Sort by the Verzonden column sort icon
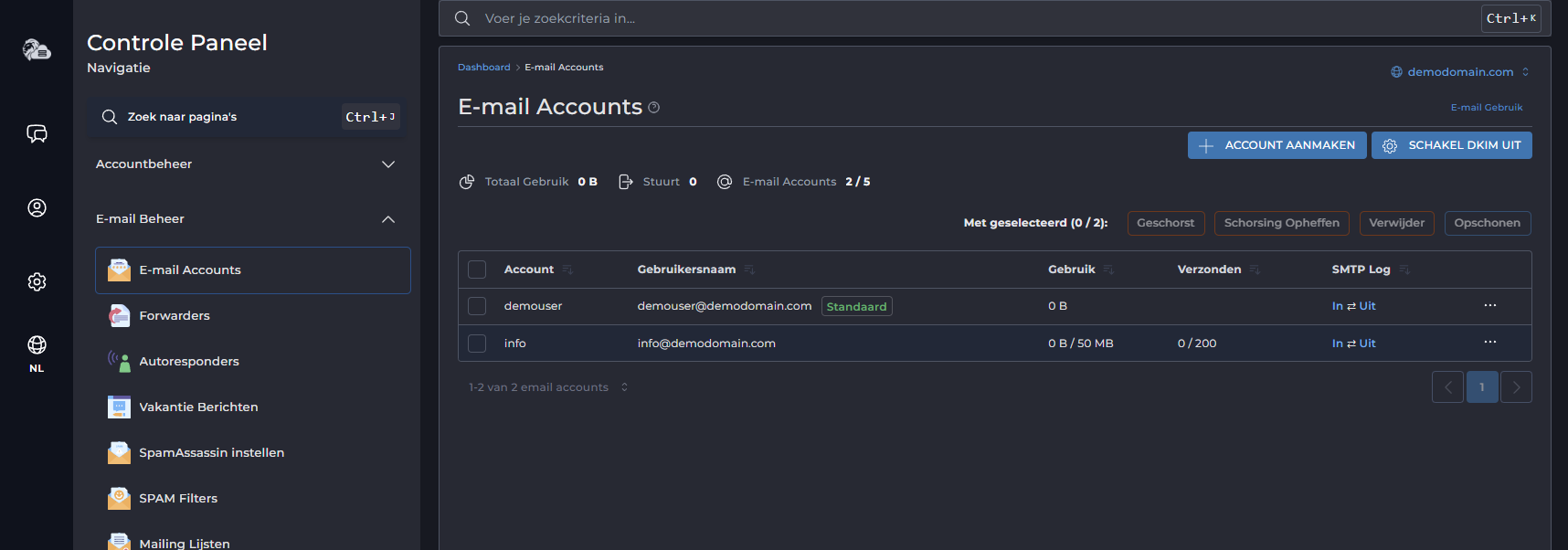This screenshot has width=1568, height=550. [1255, 270]
